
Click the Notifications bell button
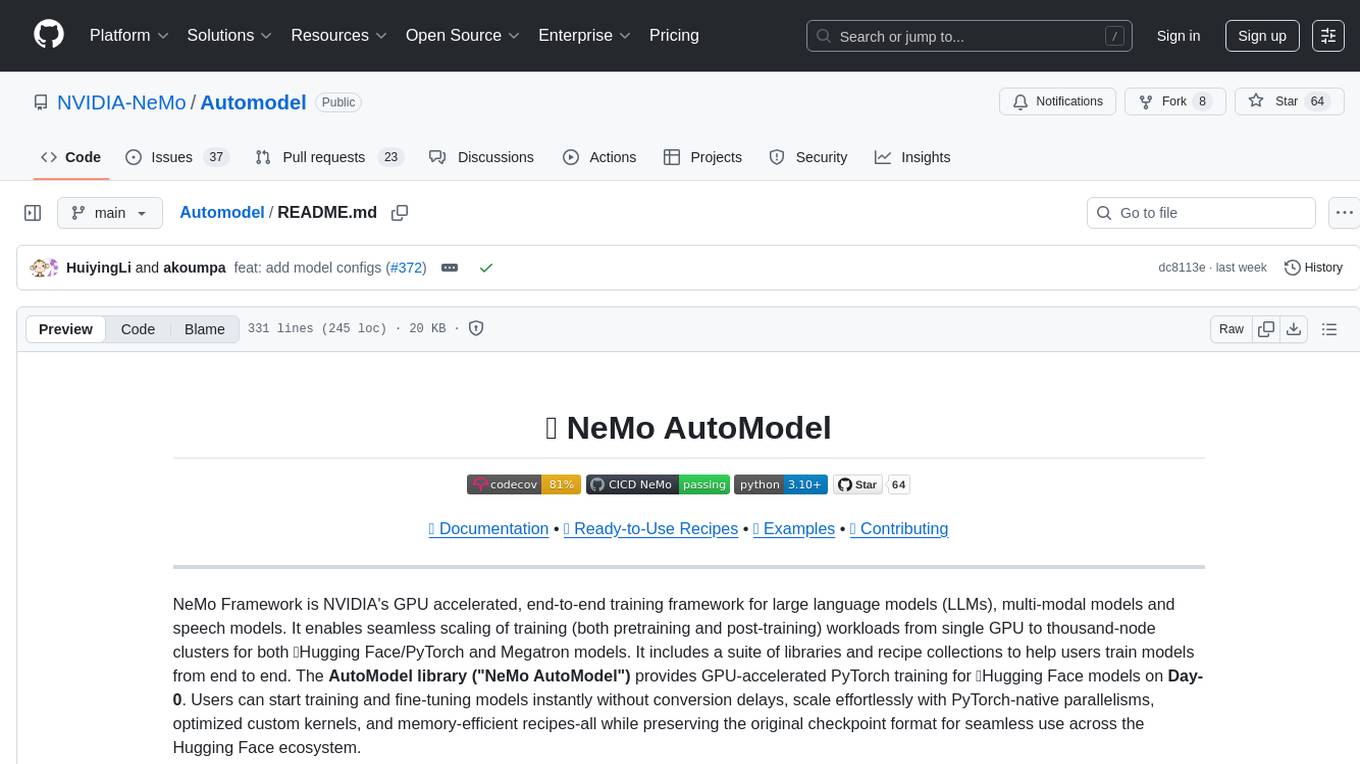tap(1058, 101)
